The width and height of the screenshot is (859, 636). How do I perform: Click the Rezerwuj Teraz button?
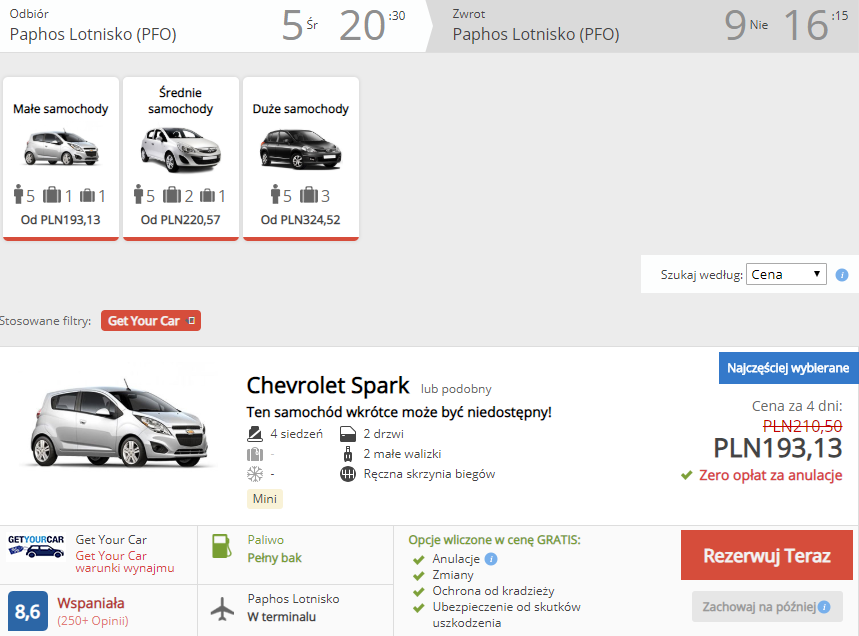click(766, 555)
